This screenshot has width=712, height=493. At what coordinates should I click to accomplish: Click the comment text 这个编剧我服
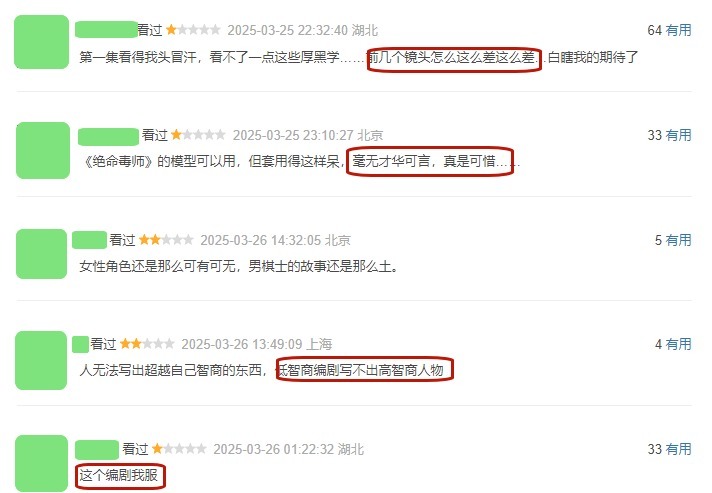(x=119, y=475)
